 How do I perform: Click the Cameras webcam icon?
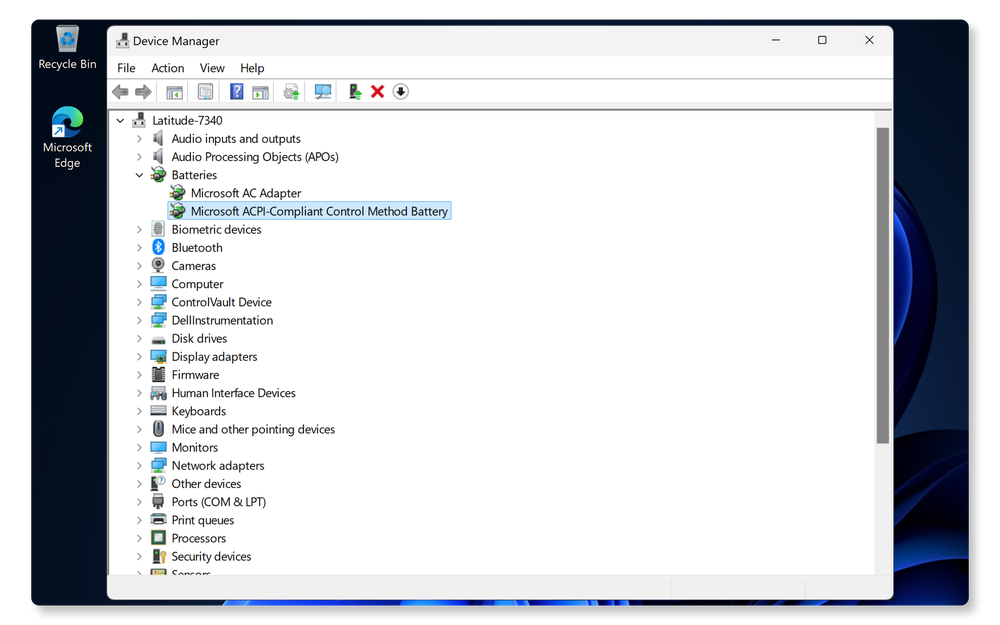158,265
